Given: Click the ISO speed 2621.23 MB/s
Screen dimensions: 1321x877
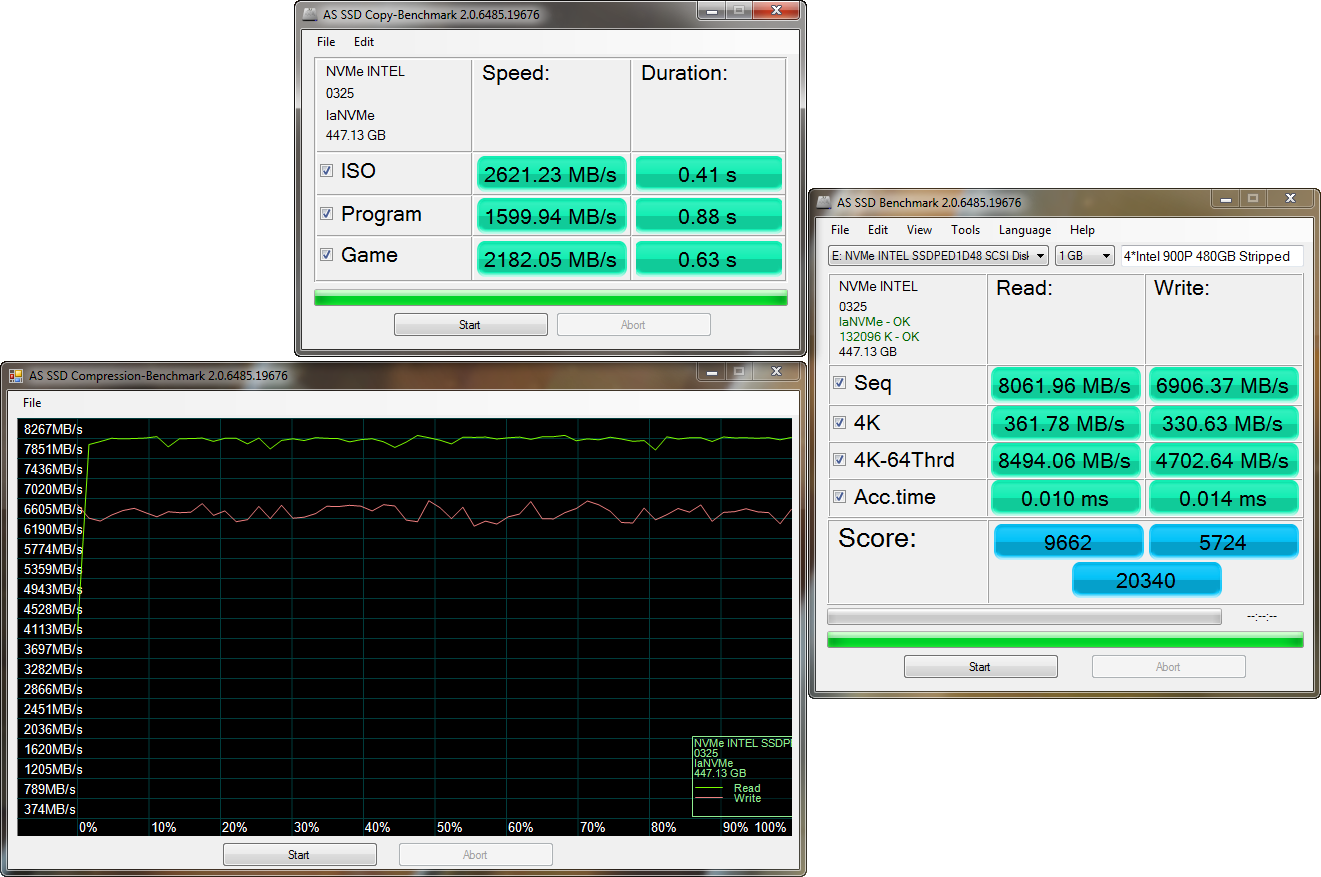Looking at the screenshot, I should pyautogui.click(x=552, y=173).
